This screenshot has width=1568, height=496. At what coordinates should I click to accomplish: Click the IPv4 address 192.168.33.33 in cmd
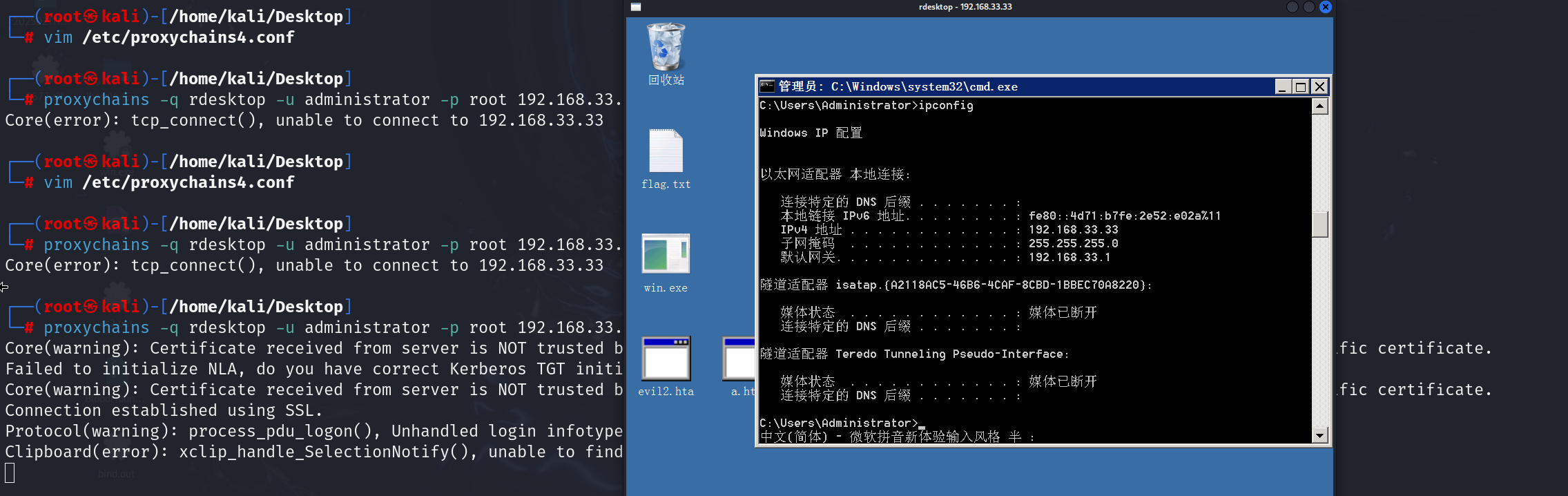(x=1074, y=229)
